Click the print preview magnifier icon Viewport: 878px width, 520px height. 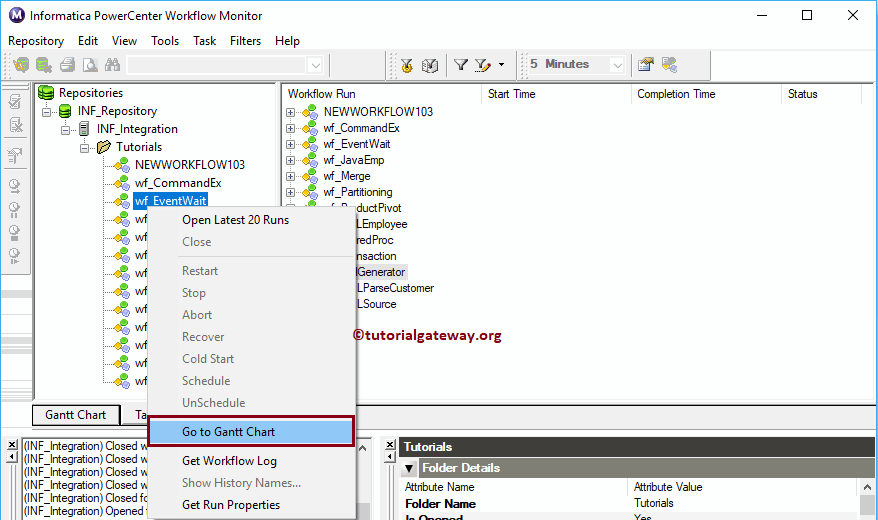tap(90, 65)
